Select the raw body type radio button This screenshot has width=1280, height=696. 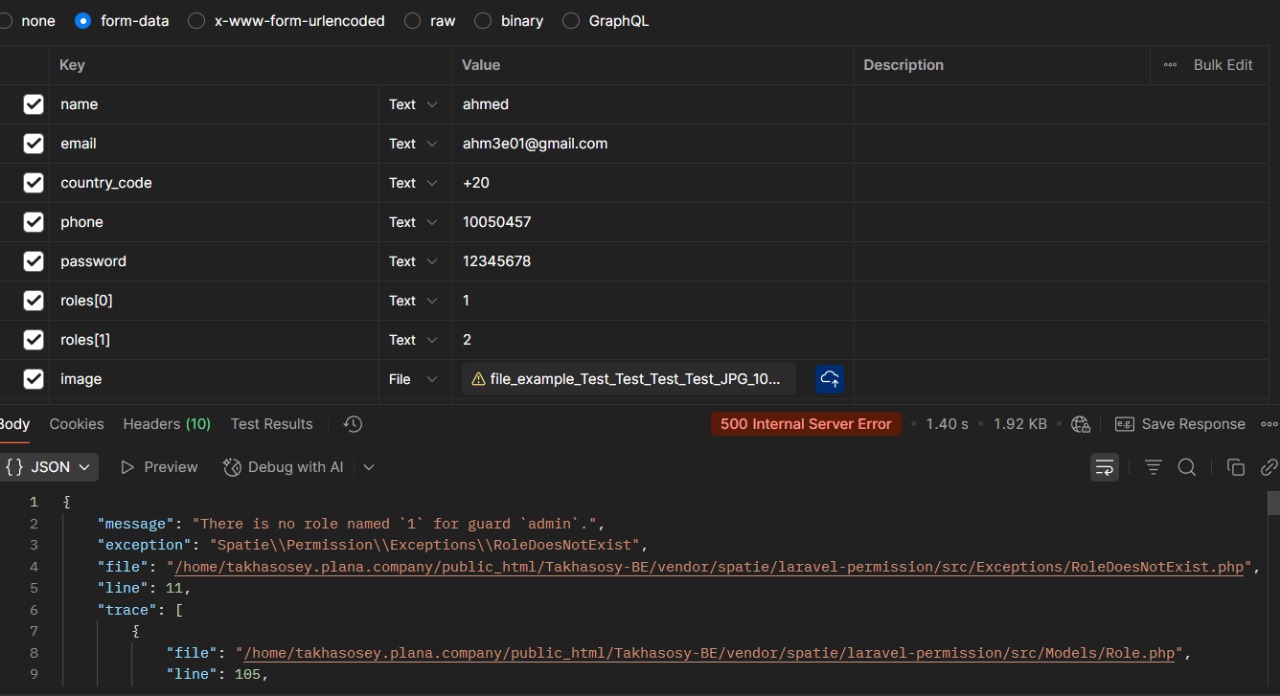tap(413, 21)
